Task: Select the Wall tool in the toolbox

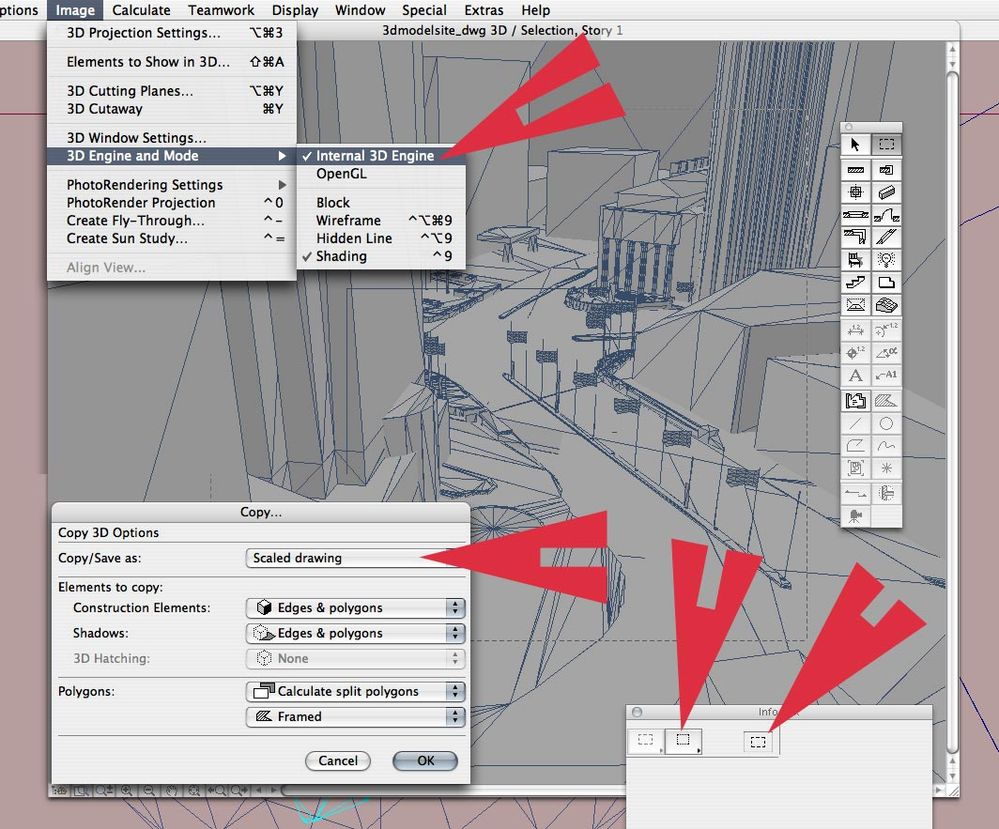Action: click(x=855, y=170)
